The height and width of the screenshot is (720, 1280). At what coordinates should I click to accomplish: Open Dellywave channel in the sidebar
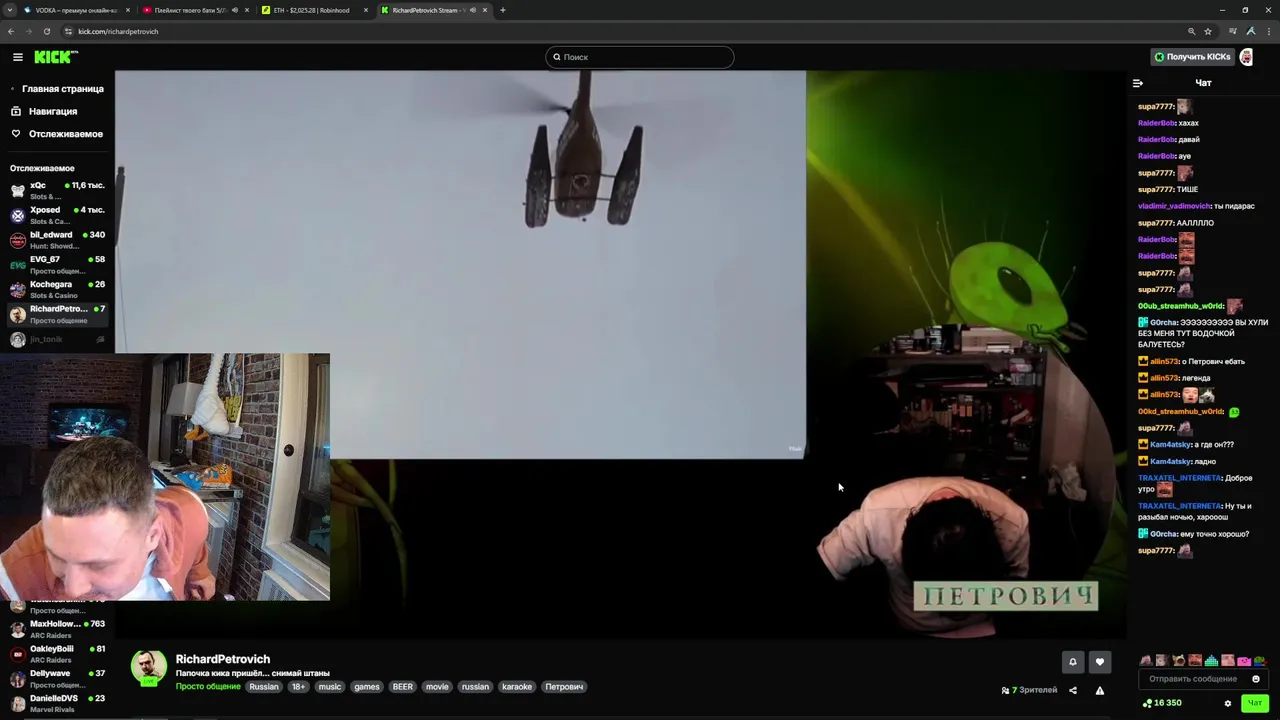click(57, 679)
